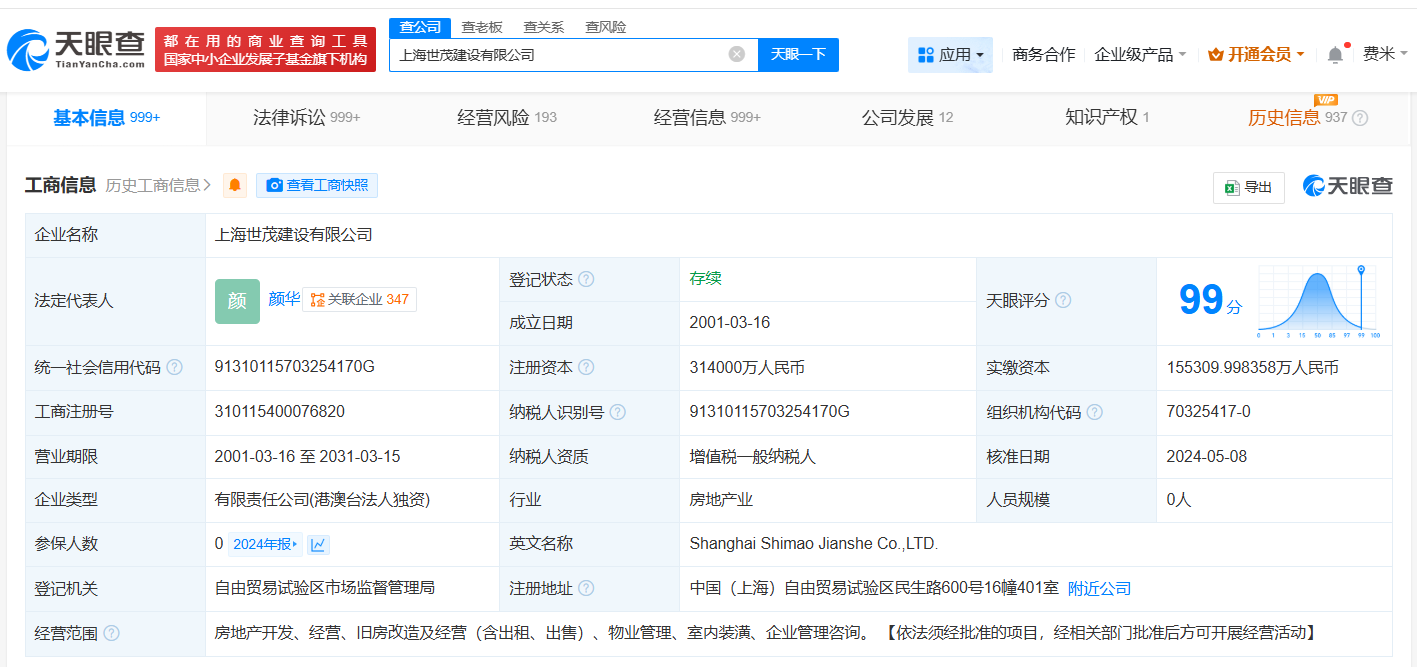1417x667 pixels.
Task: Open the trend chart icon beside 2024年报
Action: [x=316, y=543]
